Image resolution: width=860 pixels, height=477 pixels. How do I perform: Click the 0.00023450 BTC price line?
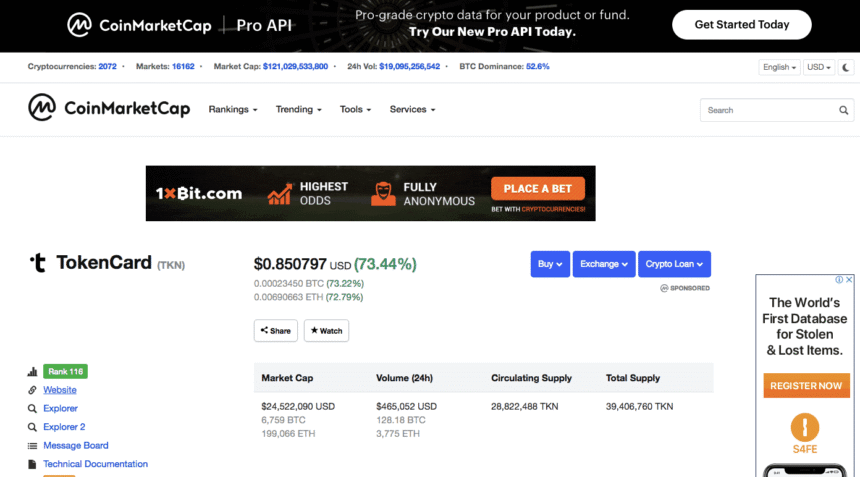click(308, 283)
